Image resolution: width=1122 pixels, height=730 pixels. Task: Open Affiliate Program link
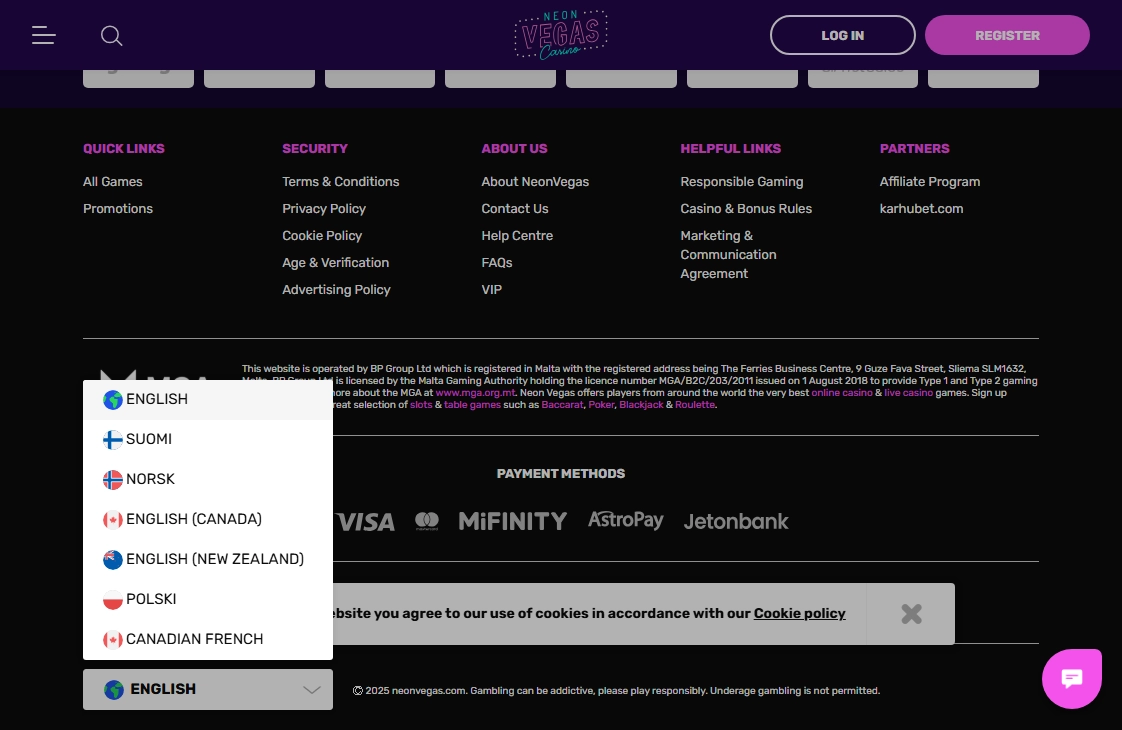[930, 182]
